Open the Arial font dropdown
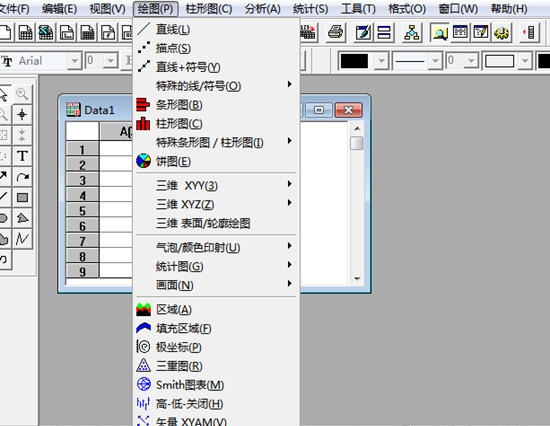Image resolution: width=550 pixels, height=426 pixels. pos(74,61)
